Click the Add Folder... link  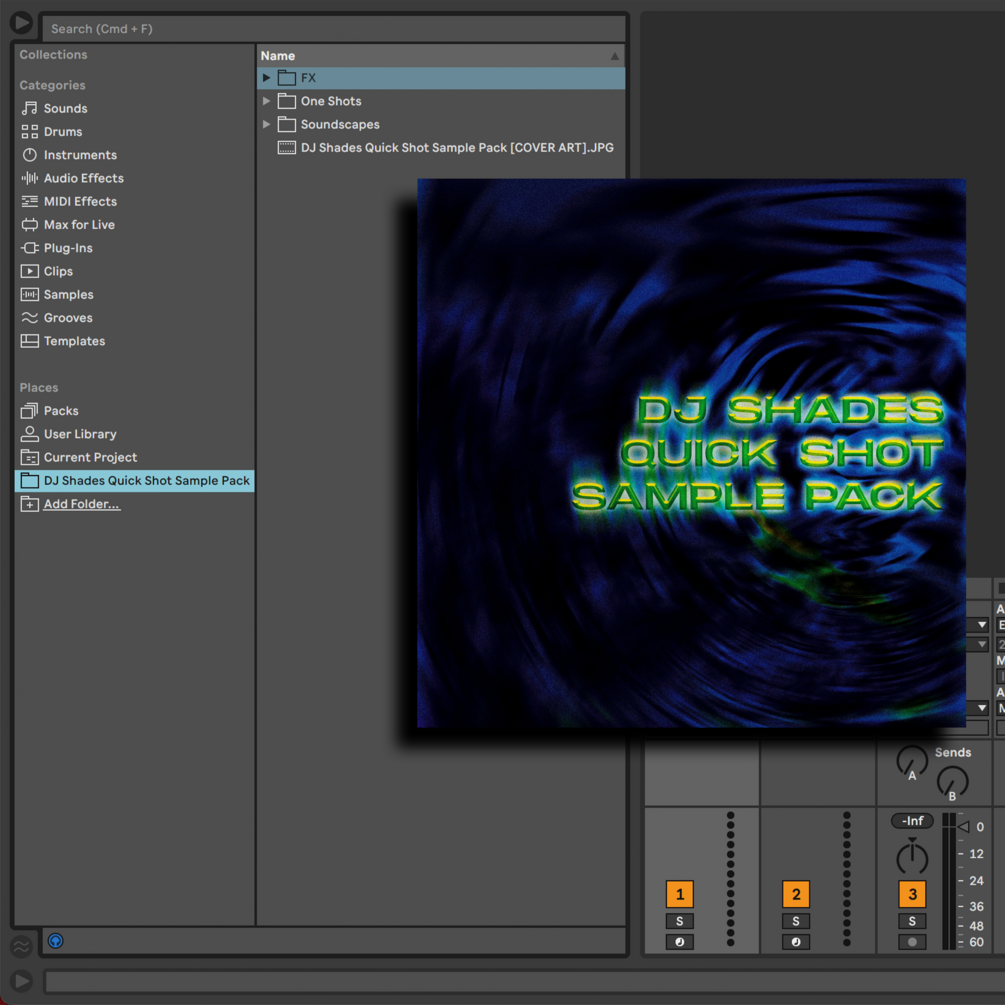[x=82, y=504]
